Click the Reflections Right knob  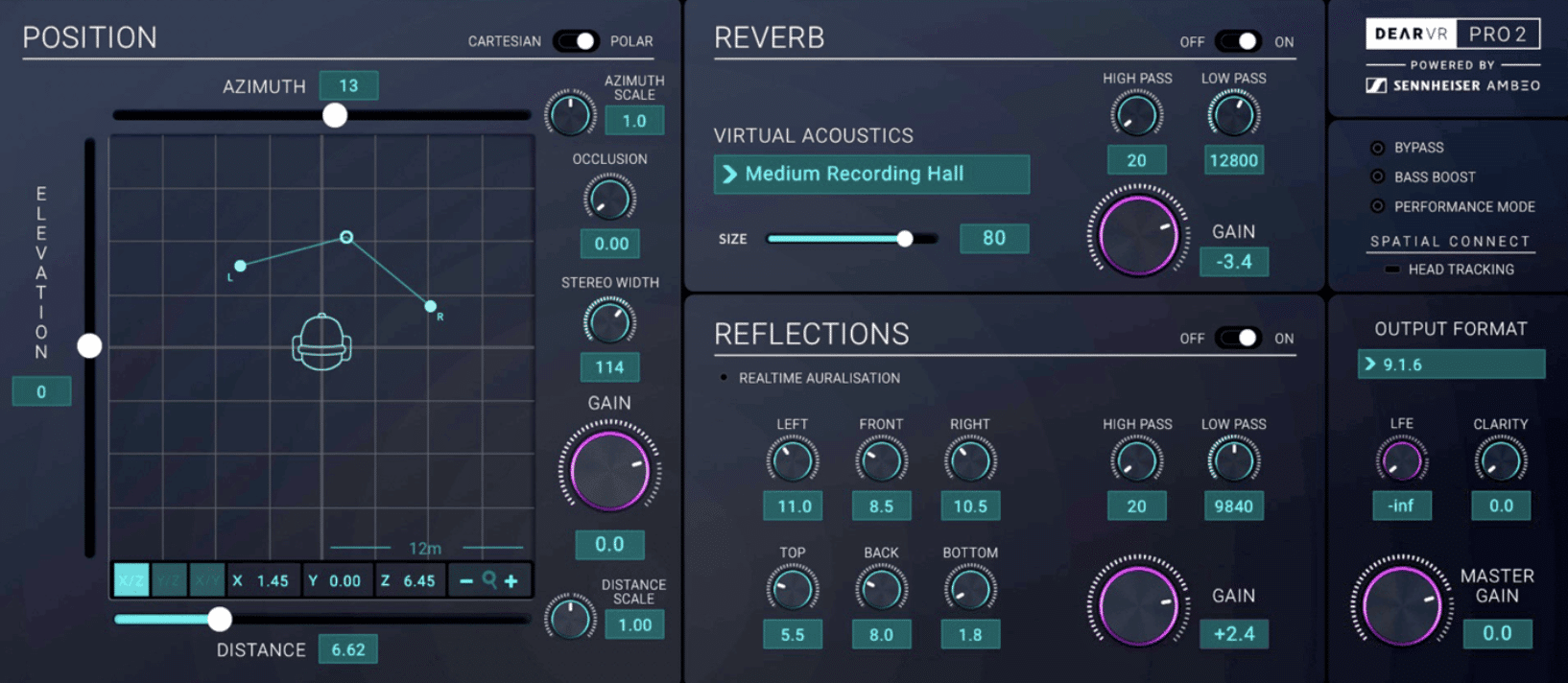(970, 460)
